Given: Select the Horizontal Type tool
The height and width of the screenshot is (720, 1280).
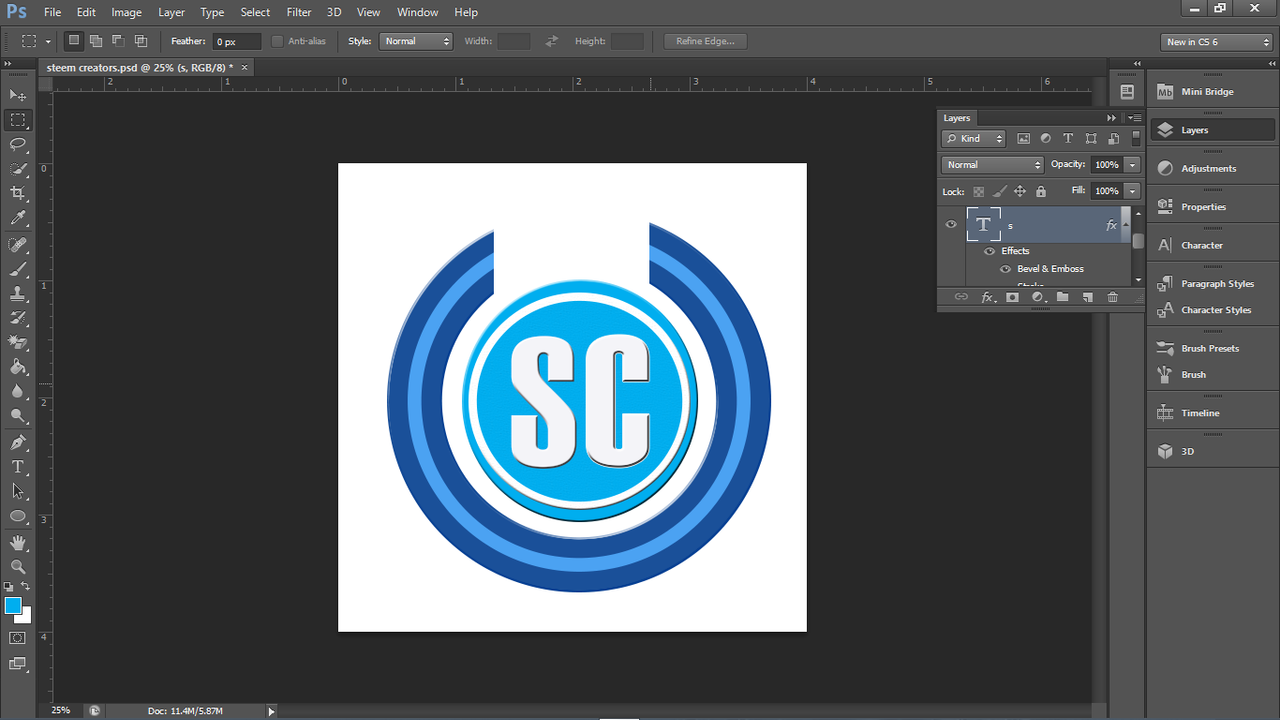Looking at the screenshot, I should (x=18, y=467).
